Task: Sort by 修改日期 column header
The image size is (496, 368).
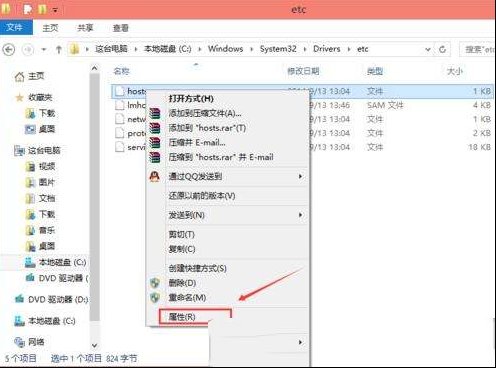Action: tap(303, 71)
